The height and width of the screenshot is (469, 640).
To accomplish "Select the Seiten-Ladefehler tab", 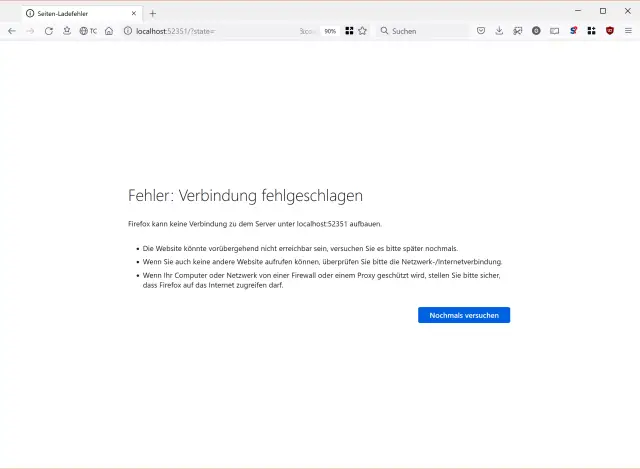I will (82, 13).
